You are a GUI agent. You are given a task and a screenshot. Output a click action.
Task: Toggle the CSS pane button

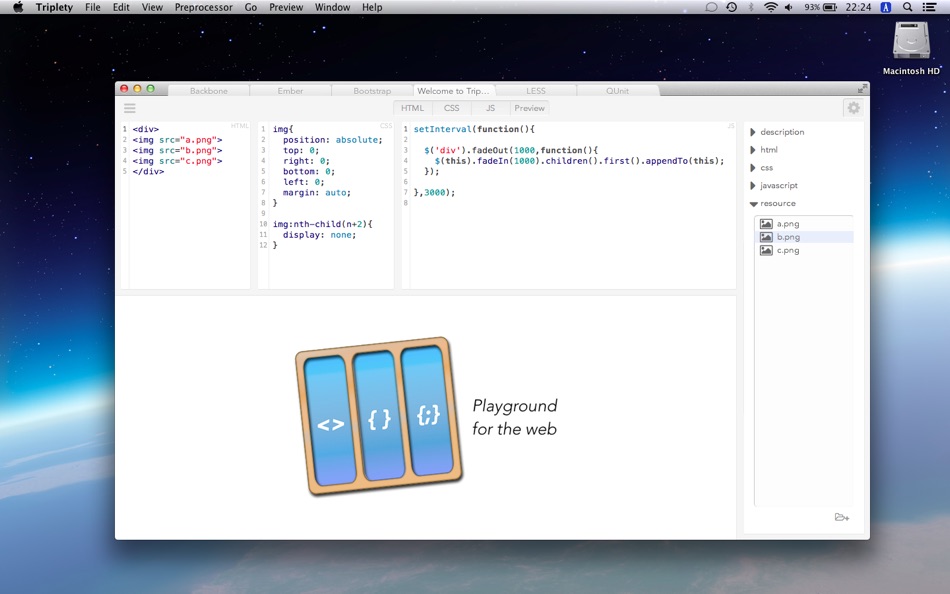[x=451, y=108]
